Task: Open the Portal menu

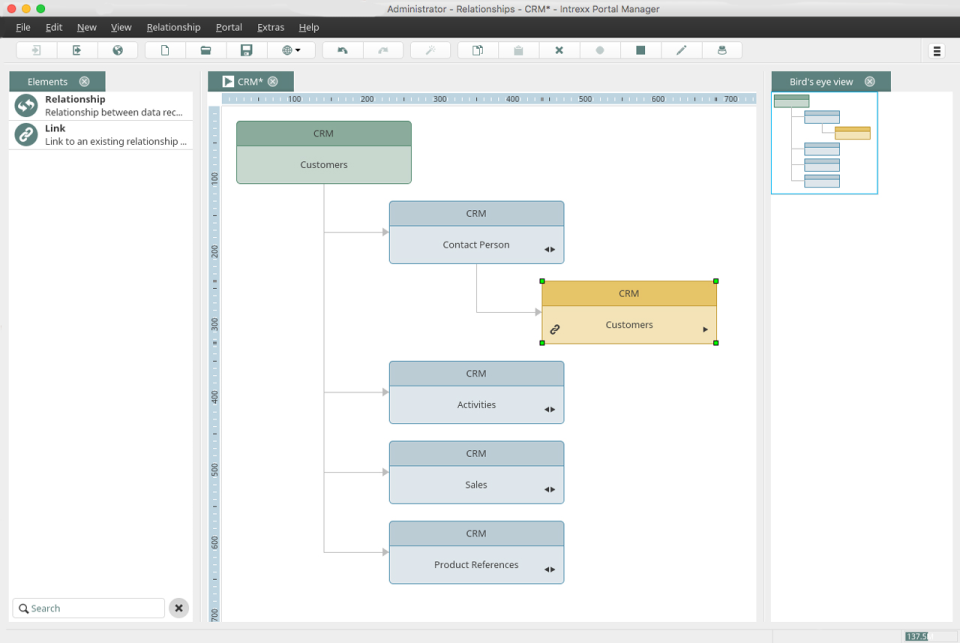Action: (228, 27)
